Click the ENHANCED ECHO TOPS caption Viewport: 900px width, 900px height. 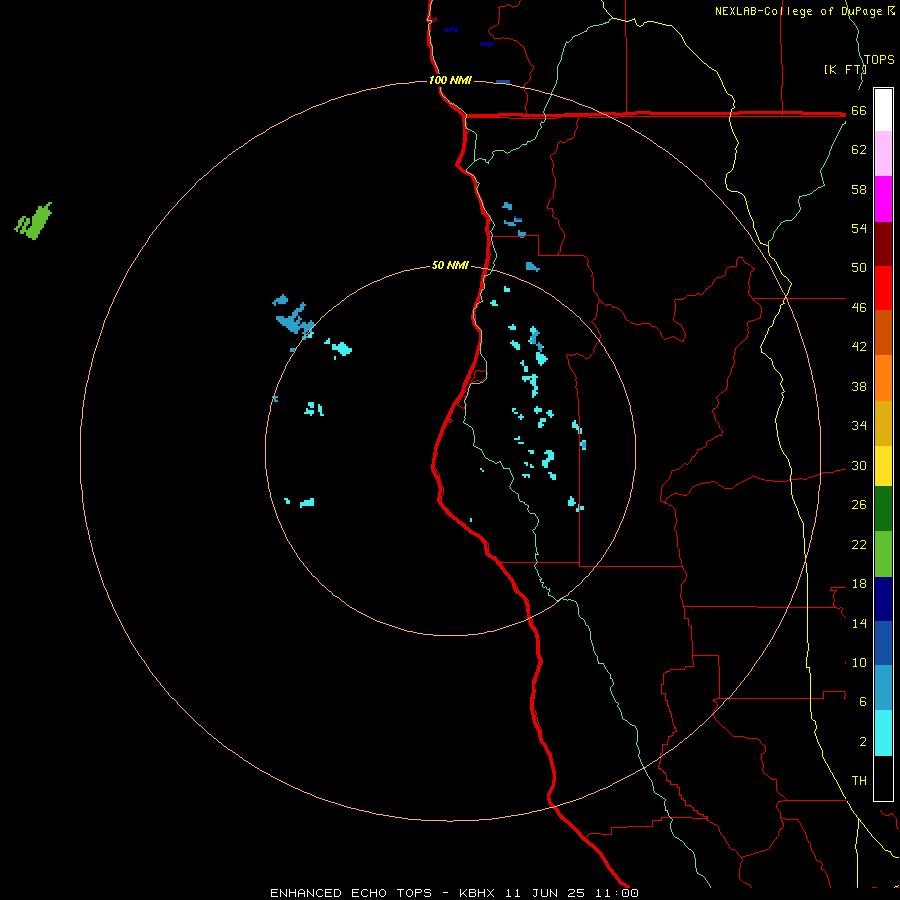coord(351,893)
